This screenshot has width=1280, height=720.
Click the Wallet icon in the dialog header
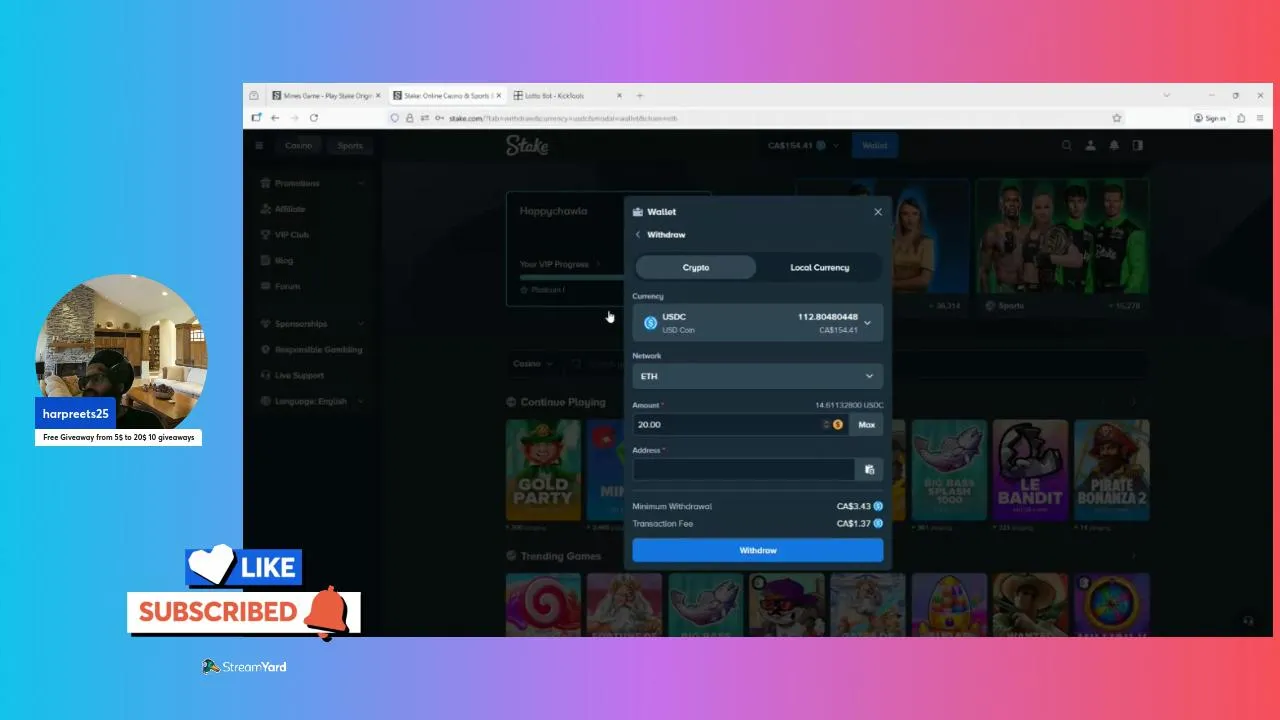(638, 212)
